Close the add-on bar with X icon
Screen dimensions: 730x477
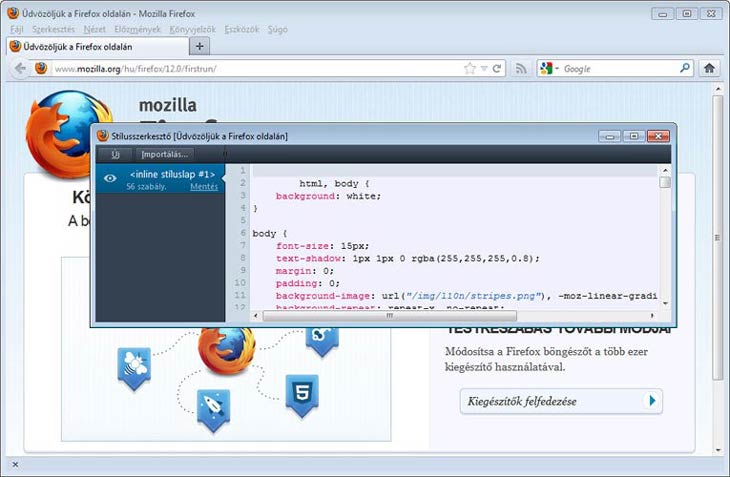[15, 464]
